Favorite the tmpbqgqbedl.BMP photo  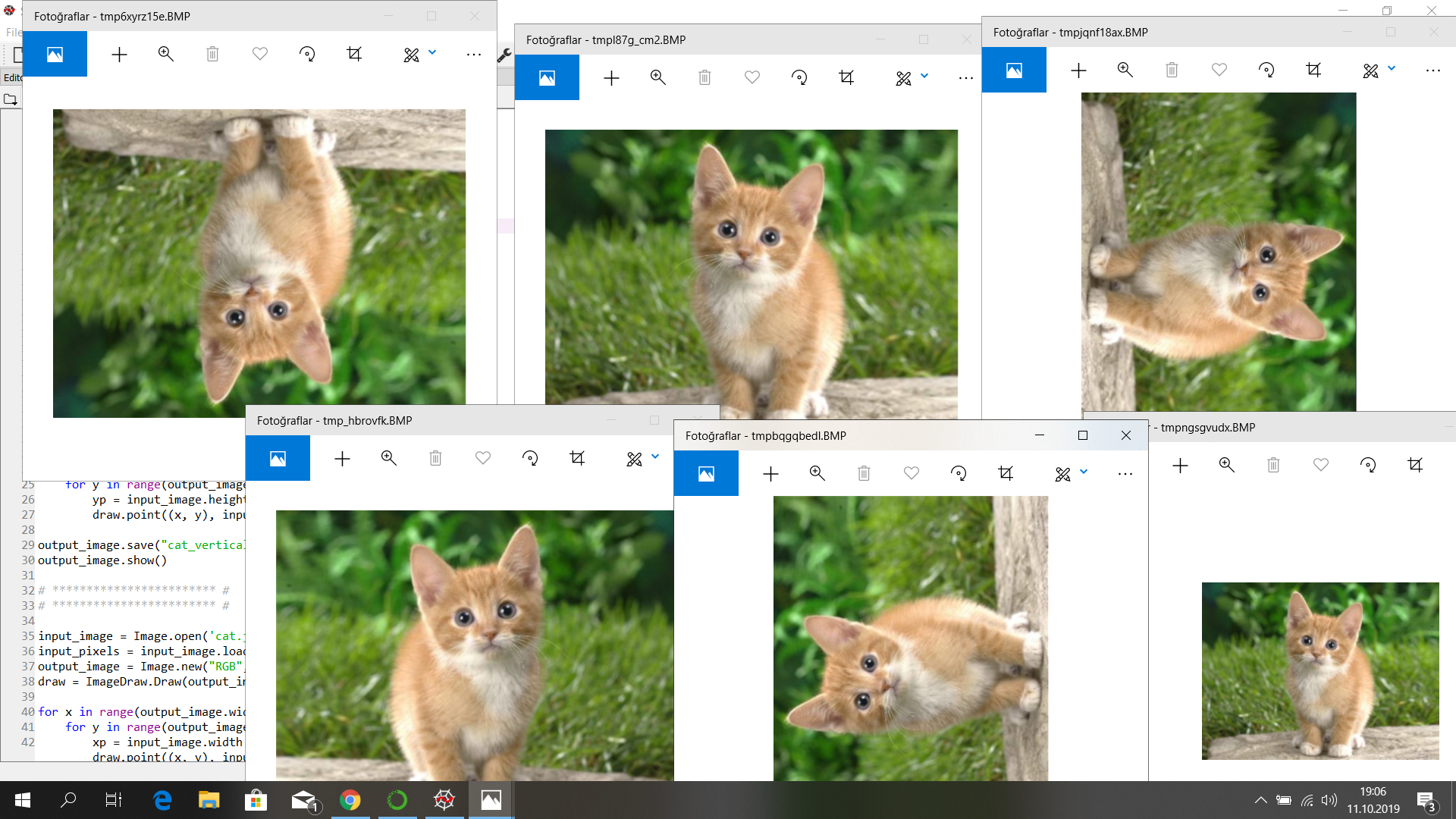coord(912,473)
